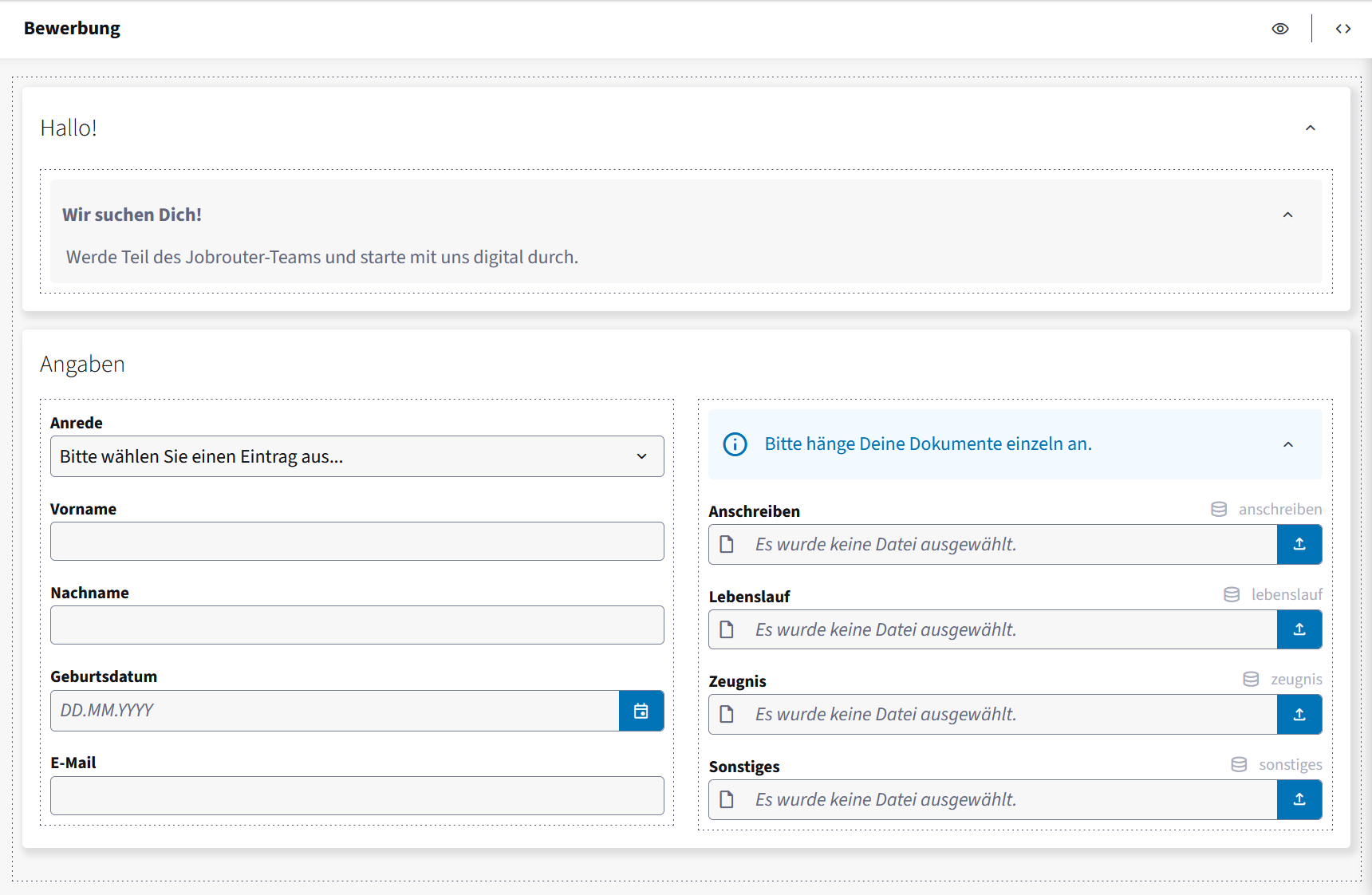Screen dimensions: 1372x895
Task: Focus the Vorname text field
Action: click(357, 542)
